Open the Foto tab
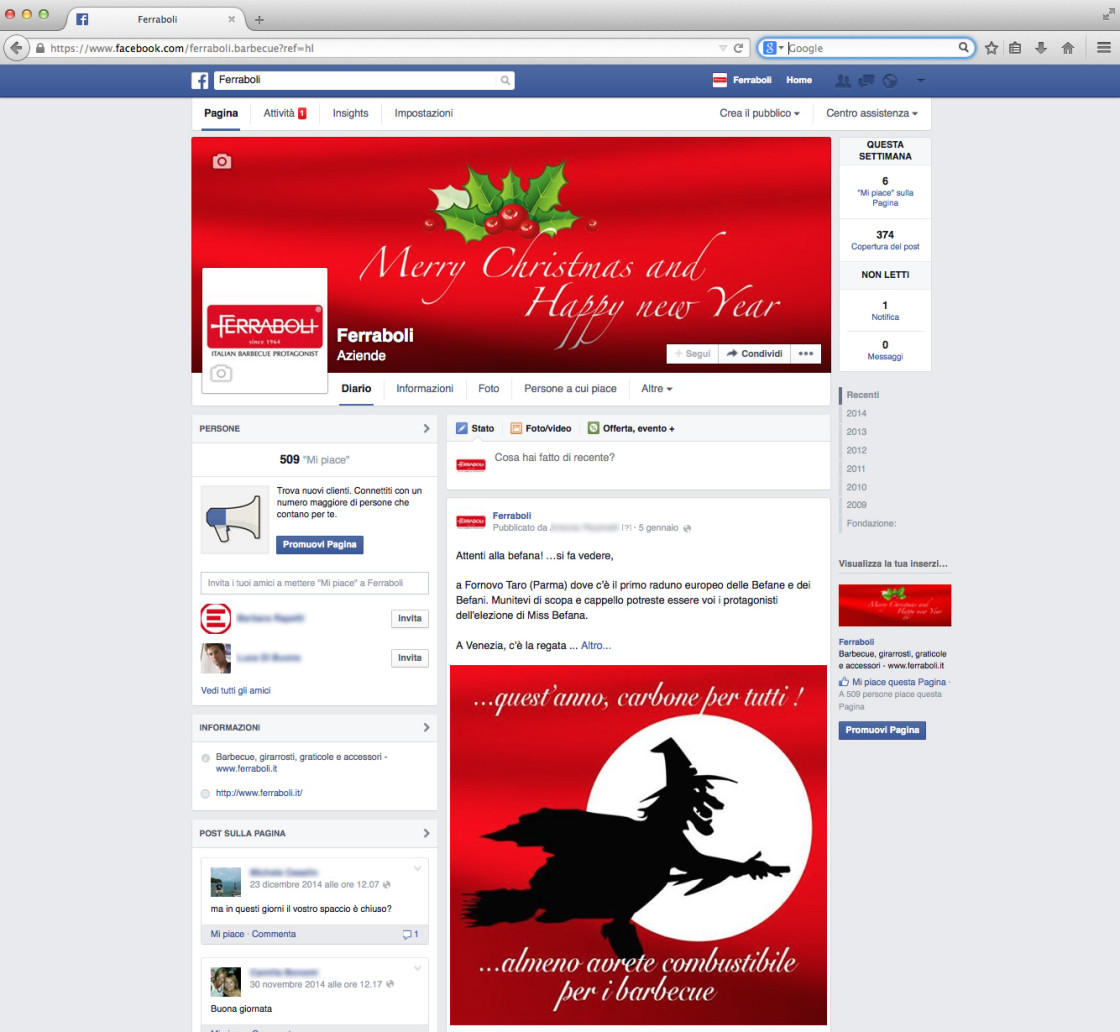This screenshot has width=1120, height=1032. click(x=489, y=389)
